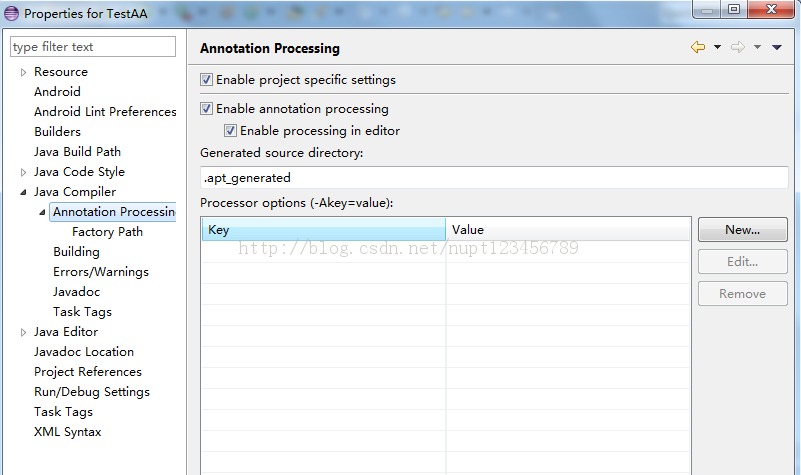The height and width of the screenshot is (475, 801).
Task: Click the Generated source directory field
Action: 494,178
